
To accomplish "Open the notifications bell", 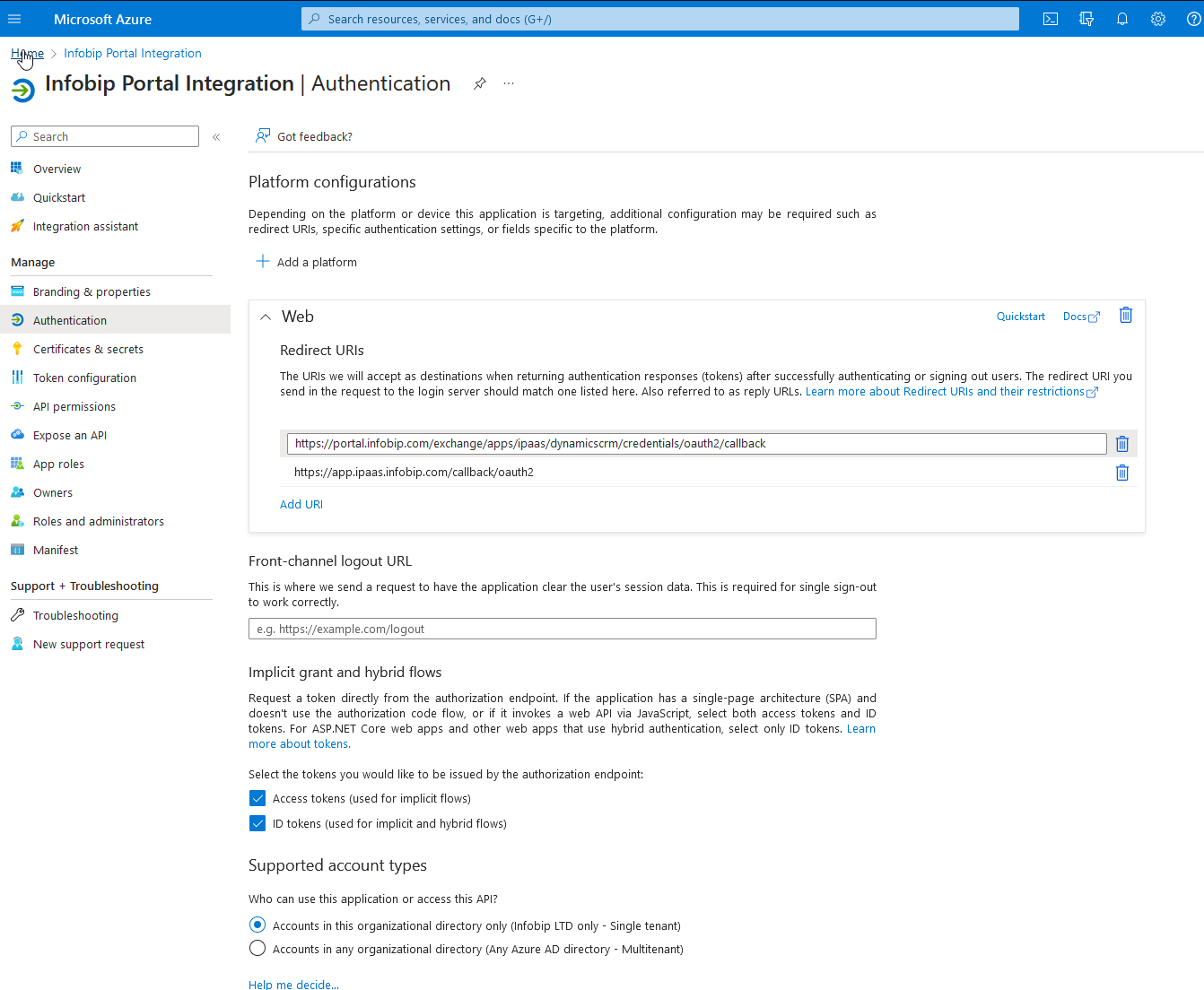I will click(x=1122, y=19).
